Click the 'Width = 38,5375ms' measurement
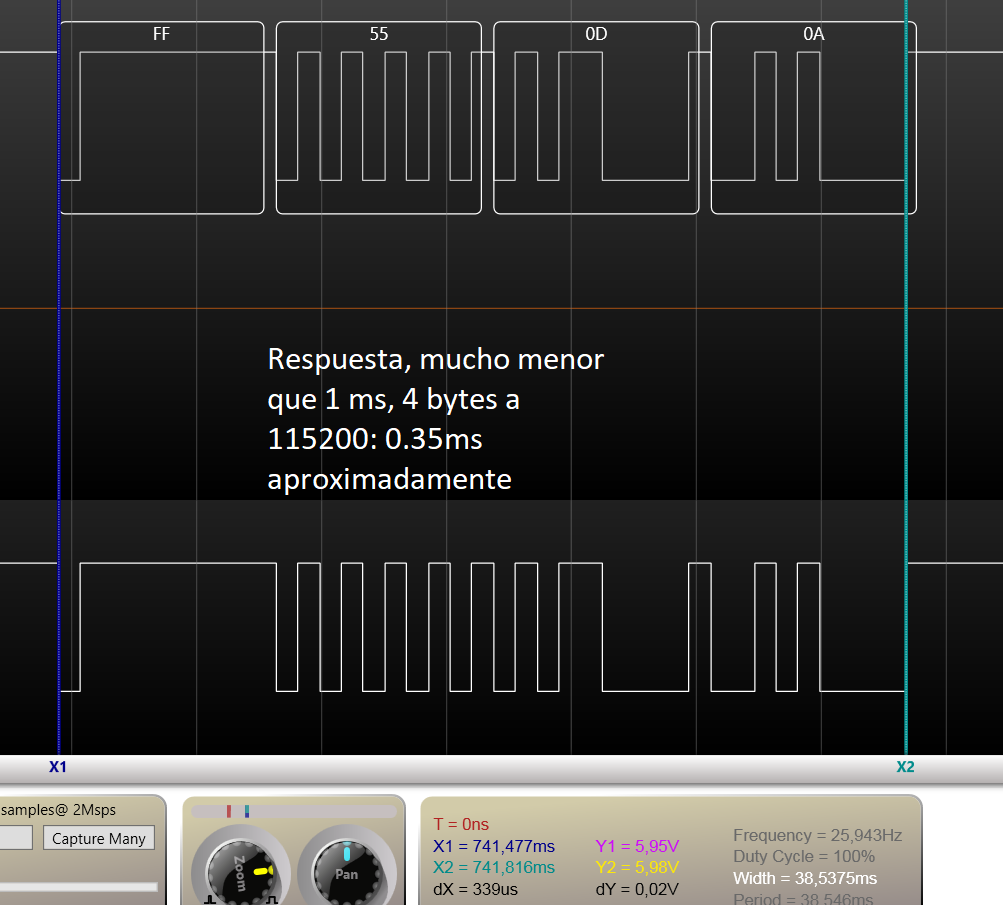1003x905 pixels. coord(805,878)
